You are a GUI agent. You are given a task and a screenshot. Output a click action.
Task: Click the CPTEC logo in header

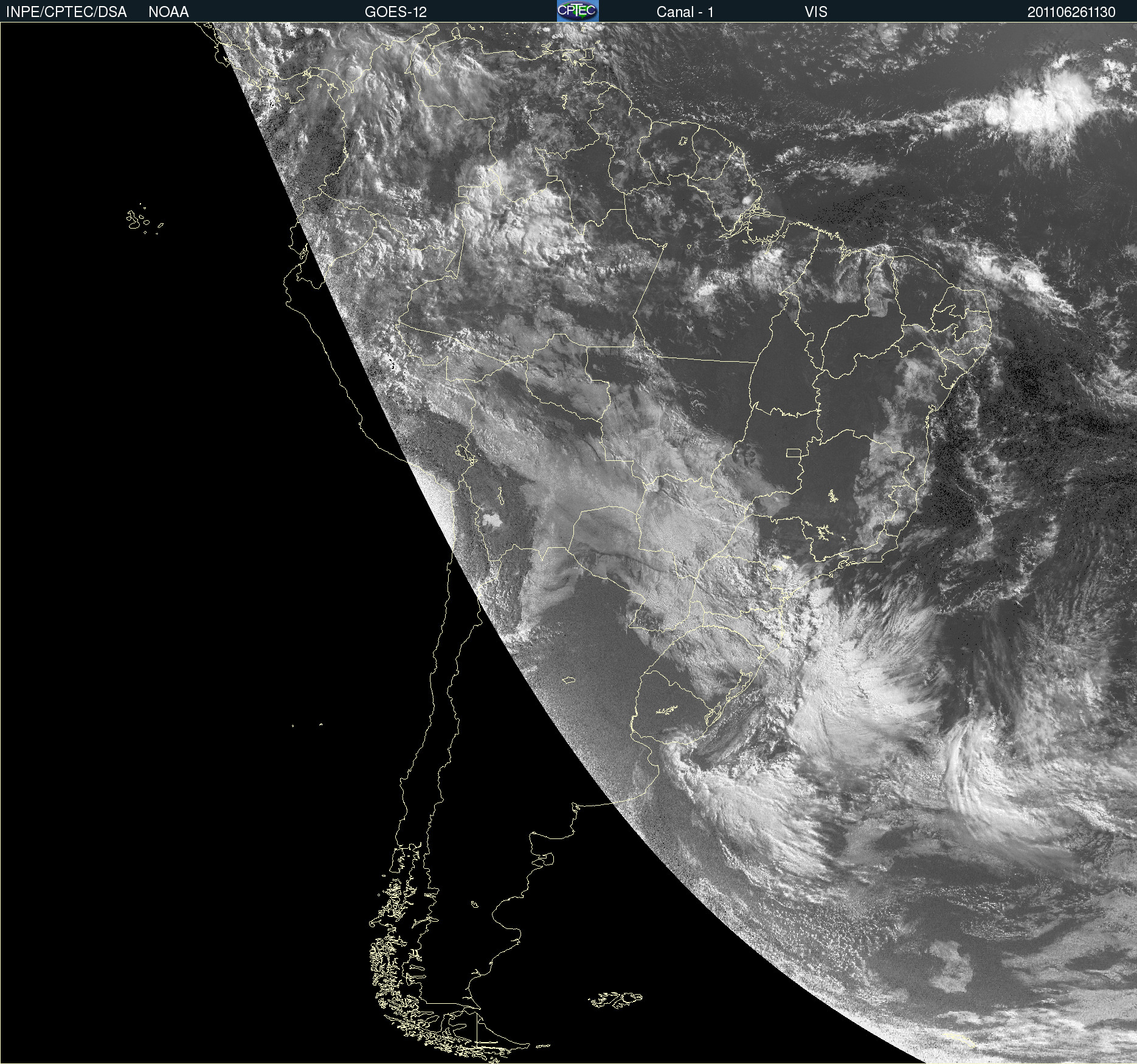coord(578,11)
